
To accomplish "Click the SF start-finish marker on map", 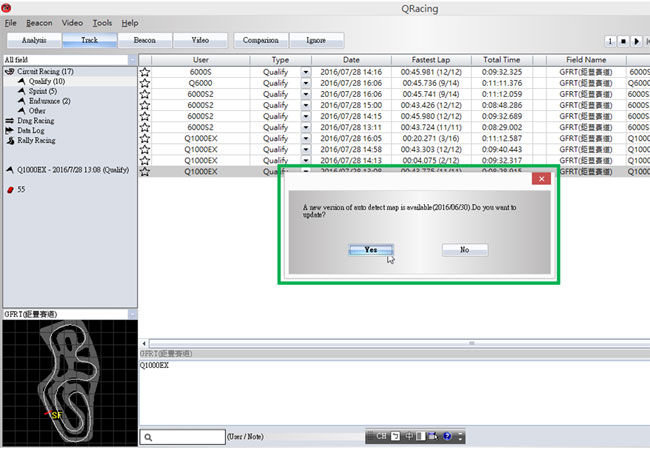I will 57,415.
